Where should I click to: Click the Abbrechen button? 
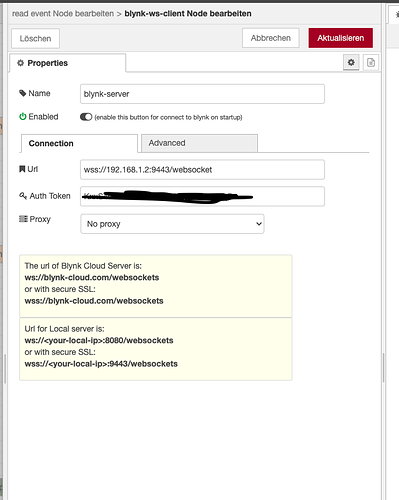point(271,38)
